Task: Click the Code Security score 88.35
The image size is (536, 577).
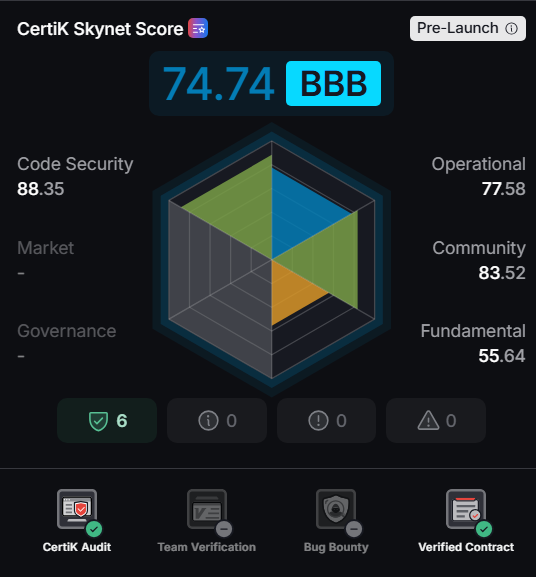Action: [40, 189]
